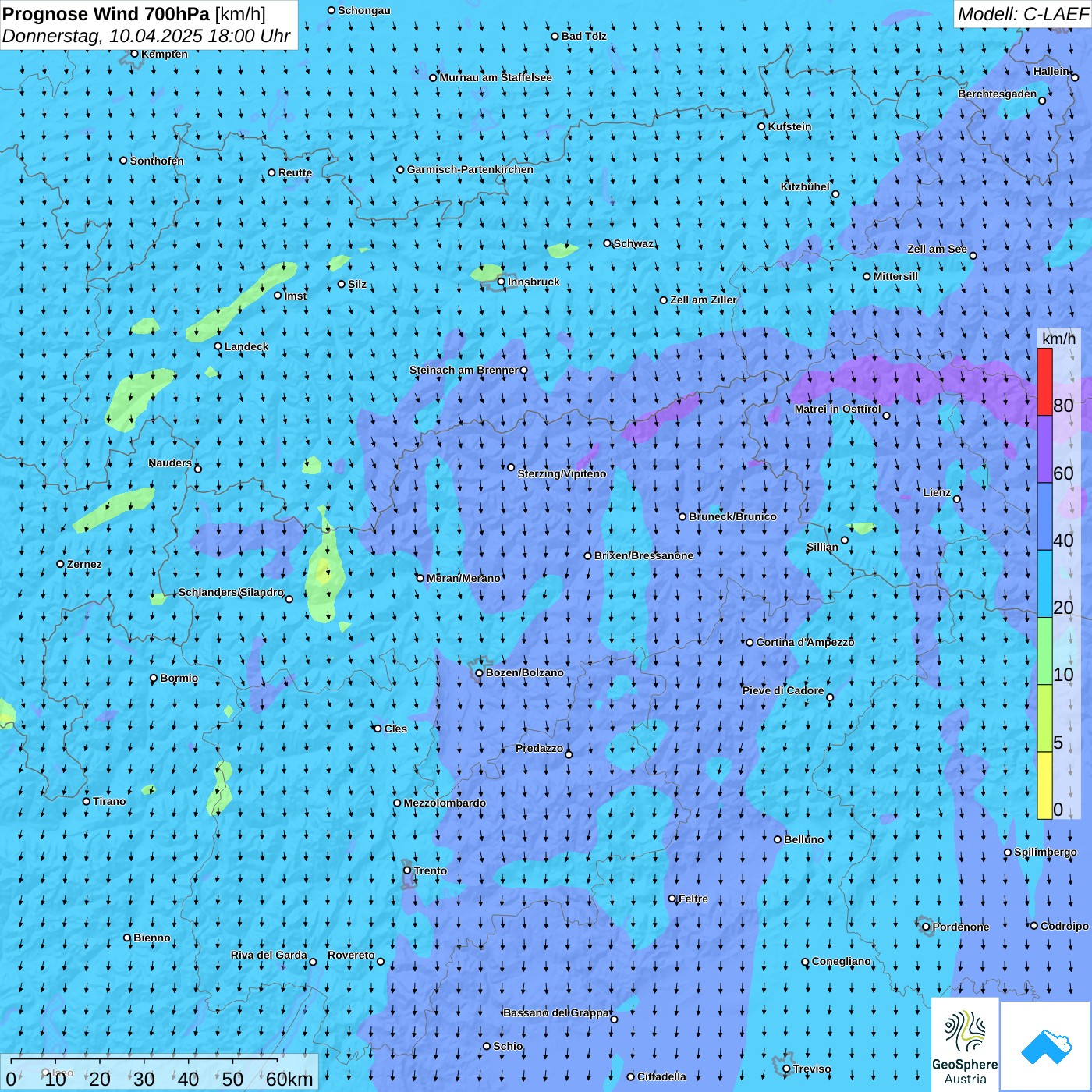The width and height of the screenshot is (1092, 1092).
Task: Click the Mittersill label
Action: tap(896, 276)
